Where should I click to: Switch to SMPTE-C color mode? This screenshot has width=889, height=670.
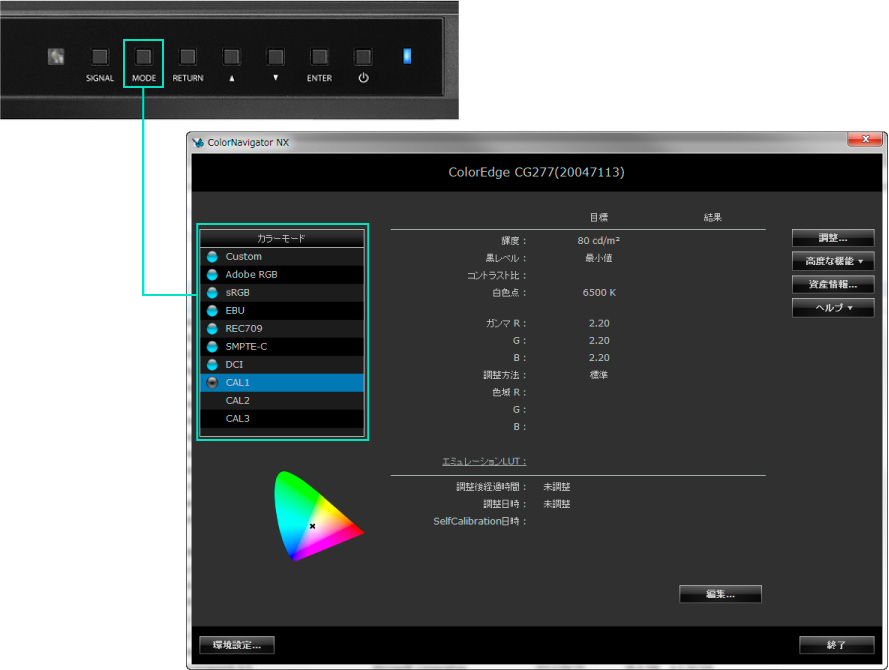tap(282, 346)
